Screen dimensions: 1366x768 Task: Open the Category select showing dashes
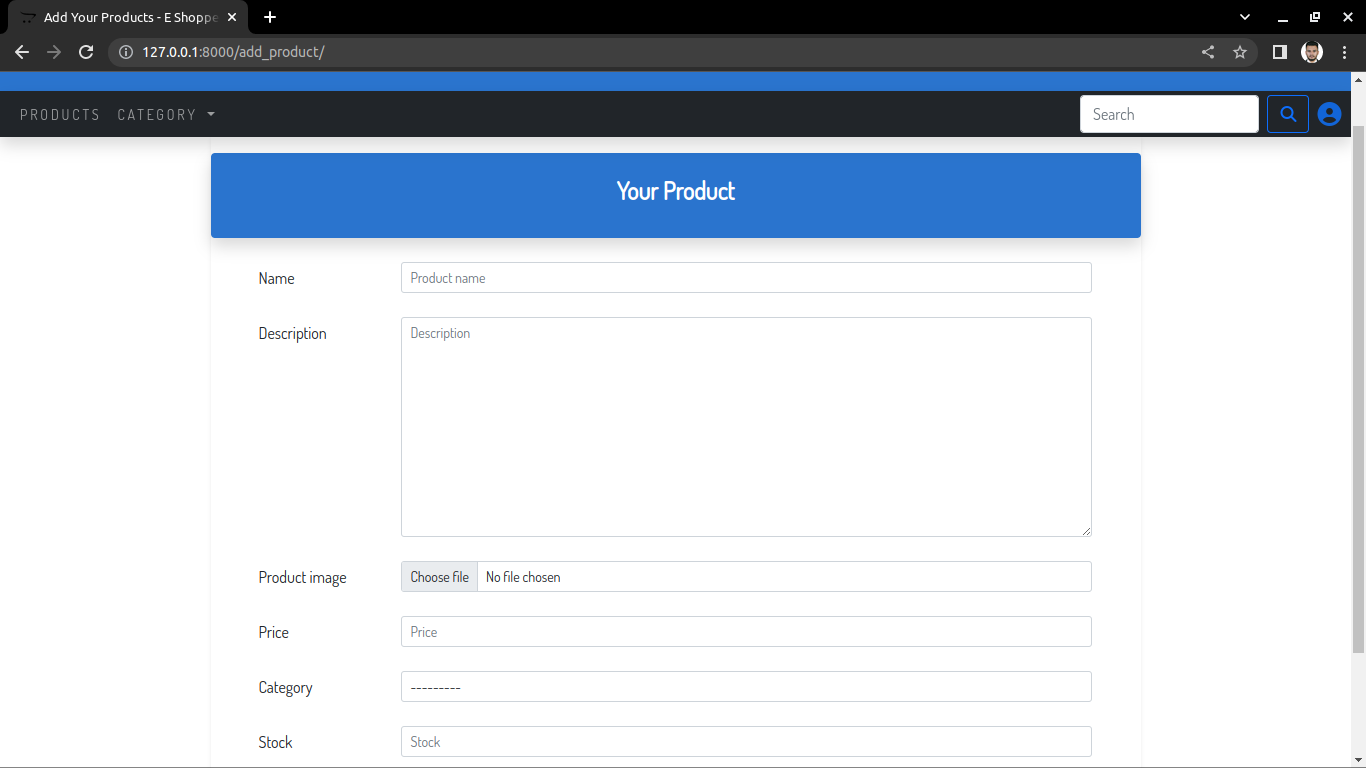(x=746, y=686)
